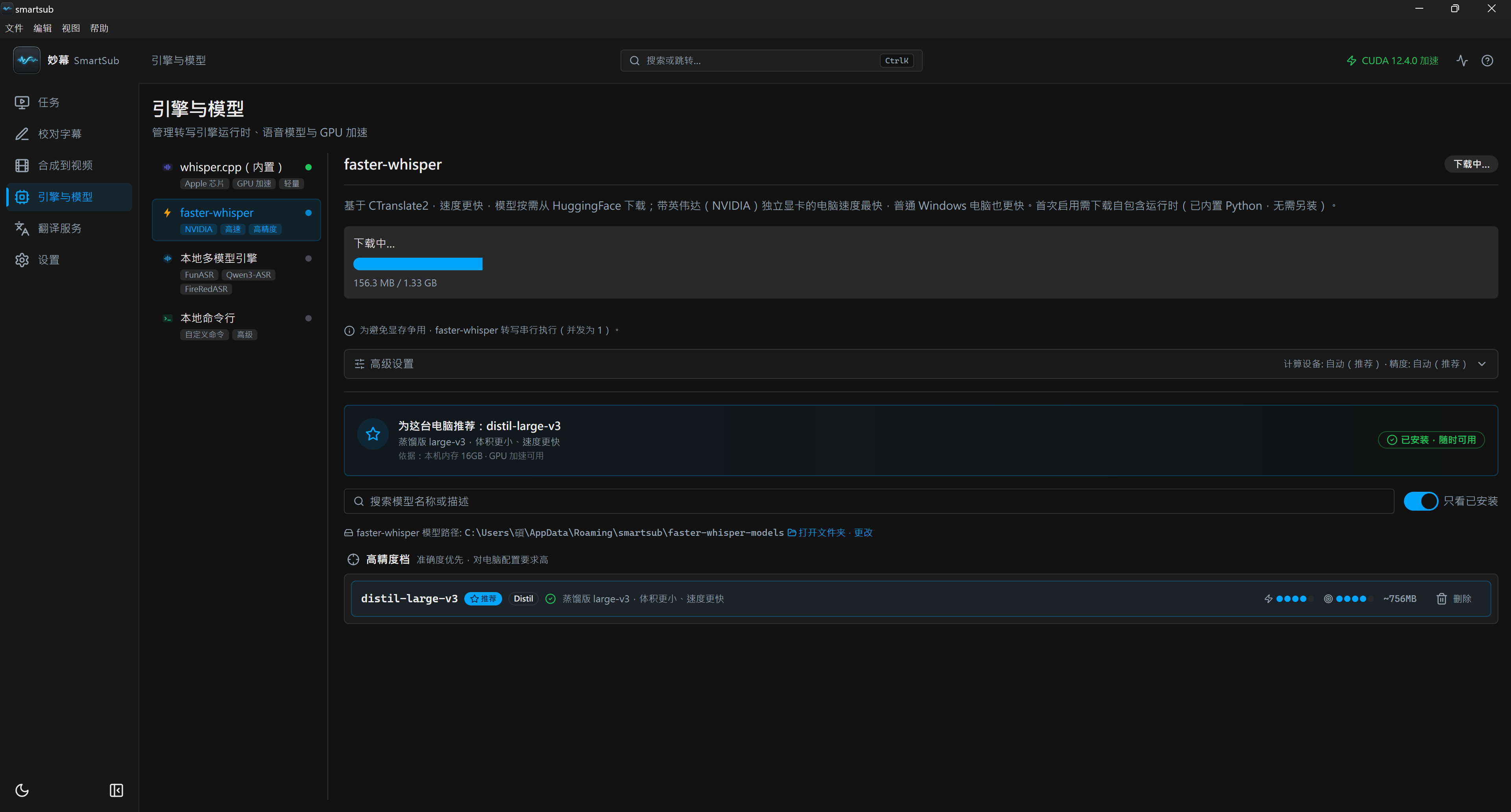
Task: Focus the 搜索或跳转 search box
Action: (x=771, y=60)
